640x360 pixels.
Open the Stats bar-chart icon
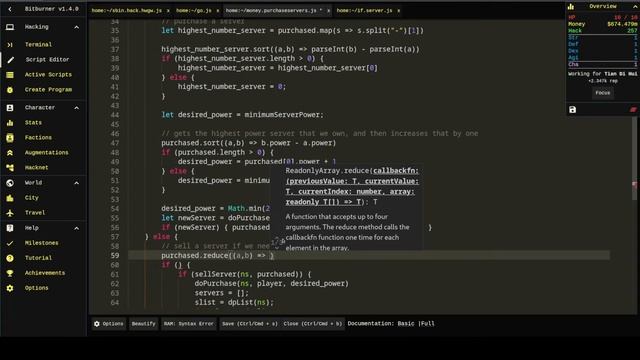(x=10, y=122)
